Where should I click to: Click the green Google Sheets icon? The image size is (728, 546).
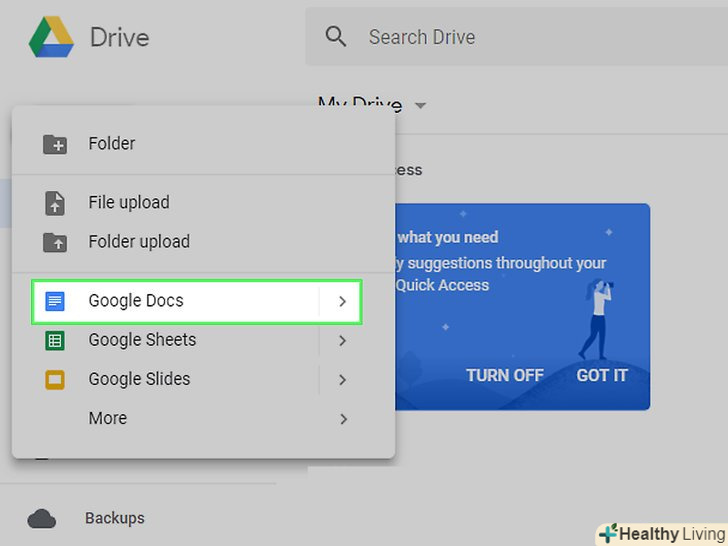click(x=55, y=340)
